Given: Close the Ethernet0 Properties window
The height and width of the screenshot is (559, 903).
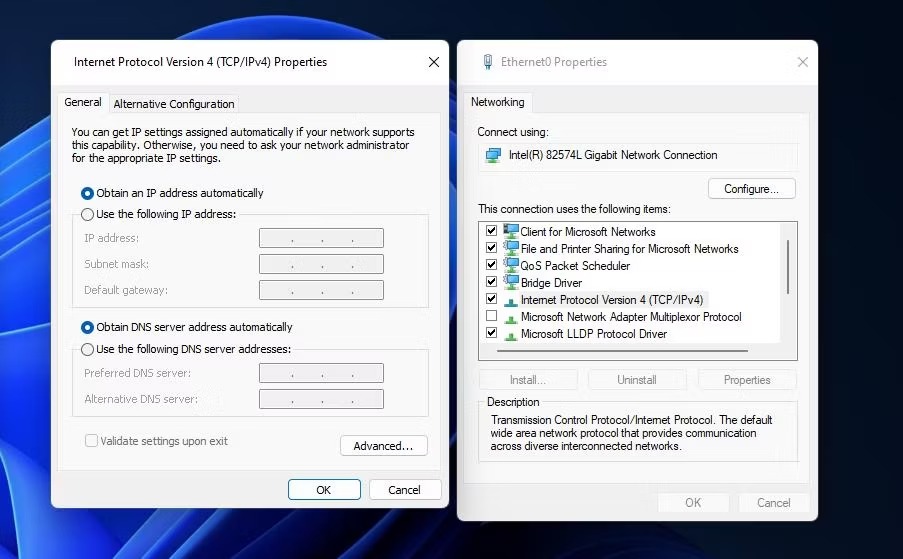Looking at the screenshot, I should (803, 62).
